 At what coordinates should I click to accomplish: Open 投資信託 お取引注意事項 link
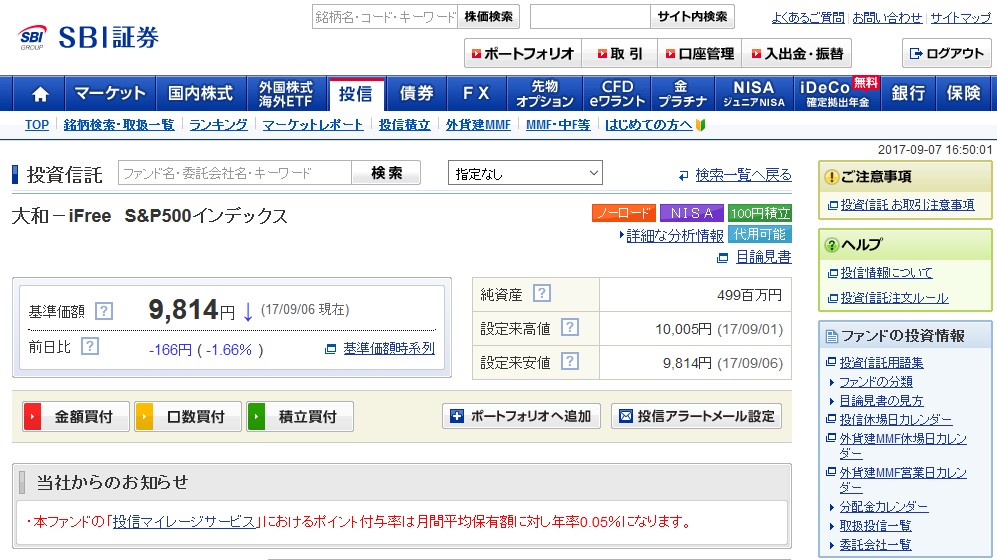point(907,205)
